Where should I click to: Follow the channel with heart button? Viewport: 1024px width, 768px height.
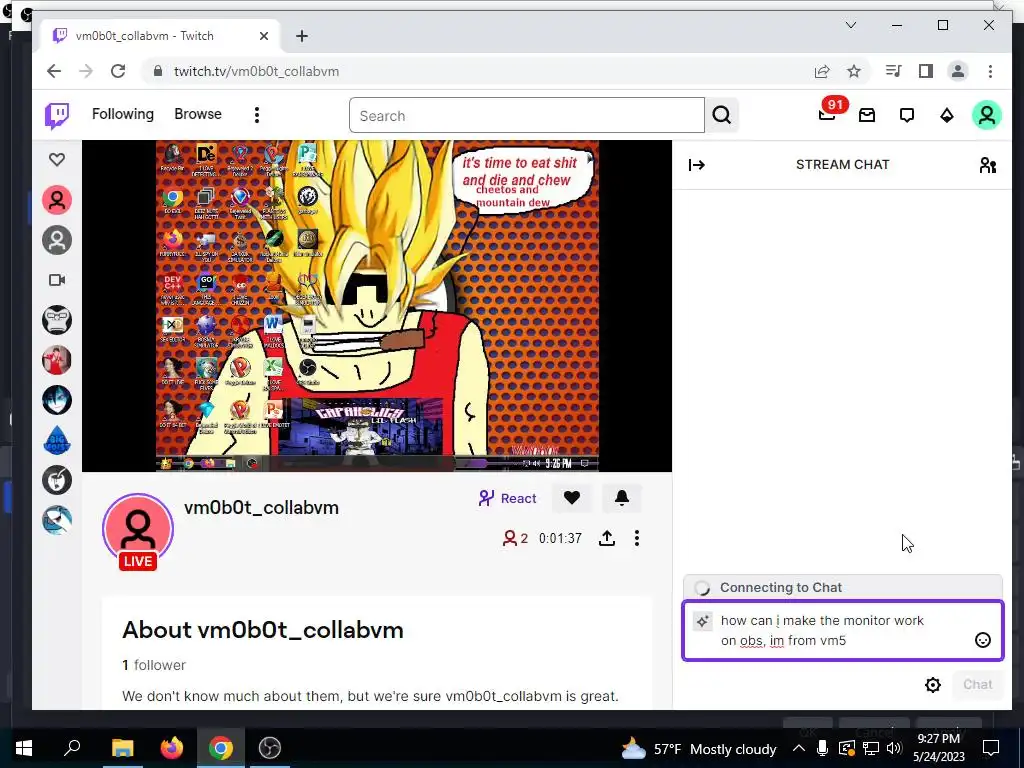pos(572,498)
